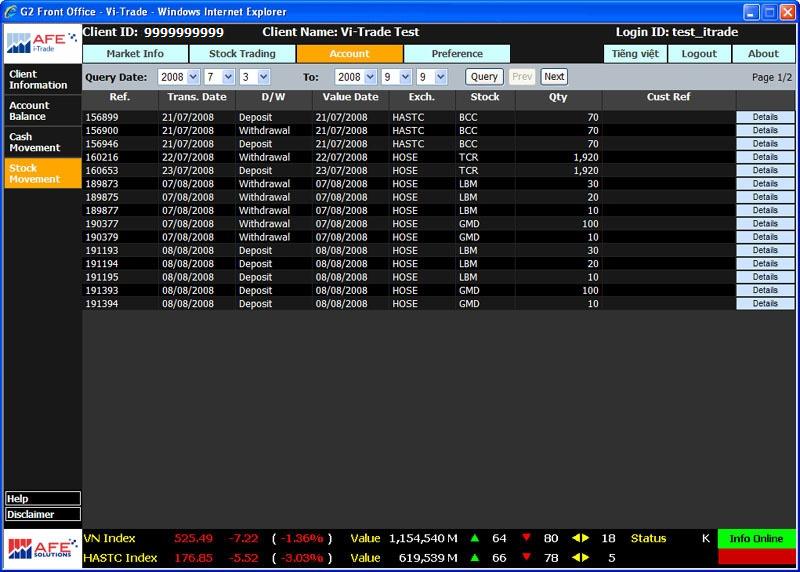The height and width of the screenshot is (572, 800).
Task: Click the VN Index value 525.49
Action: 193,538
